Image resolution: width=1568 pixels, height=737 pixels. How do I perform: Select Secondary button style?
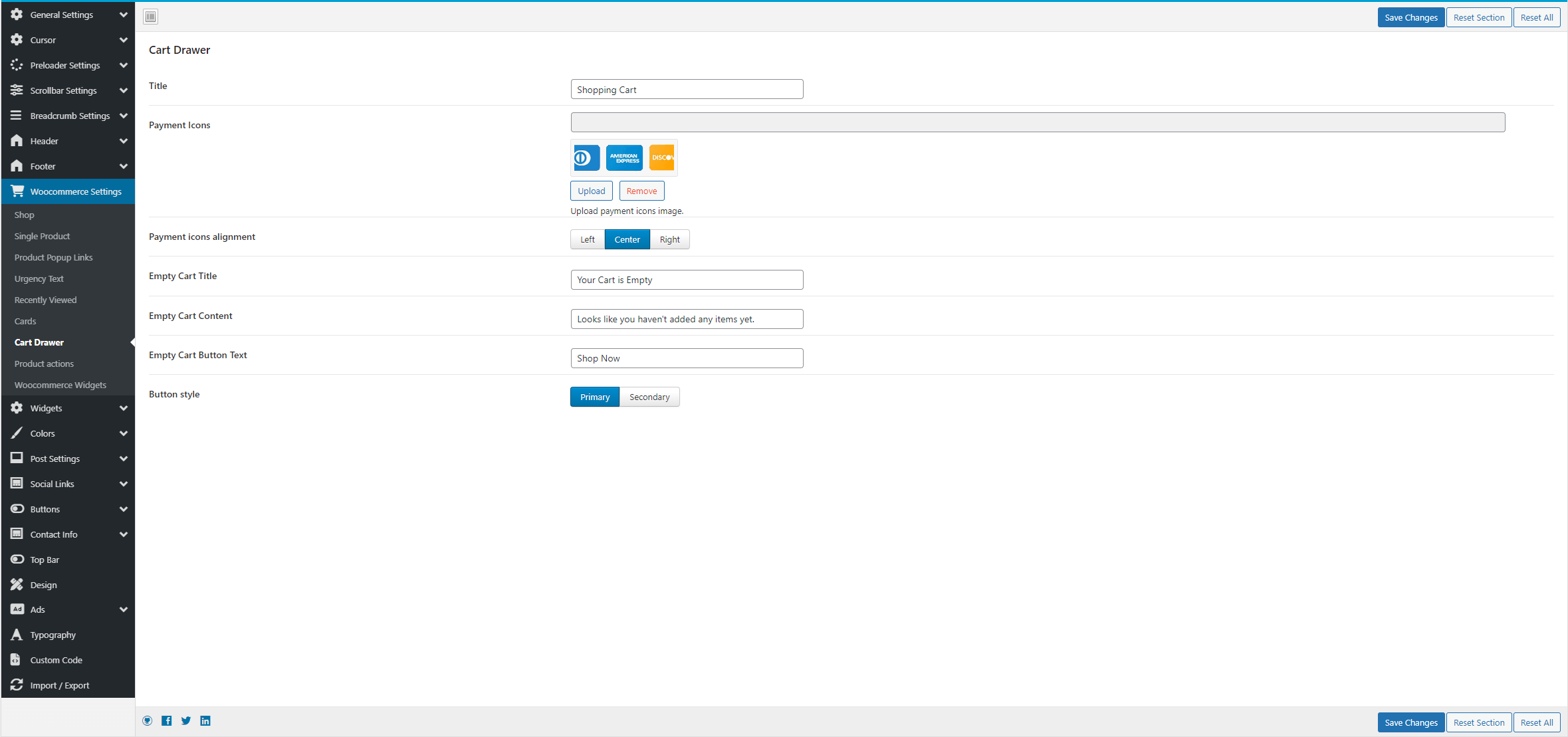coord(649,397)
